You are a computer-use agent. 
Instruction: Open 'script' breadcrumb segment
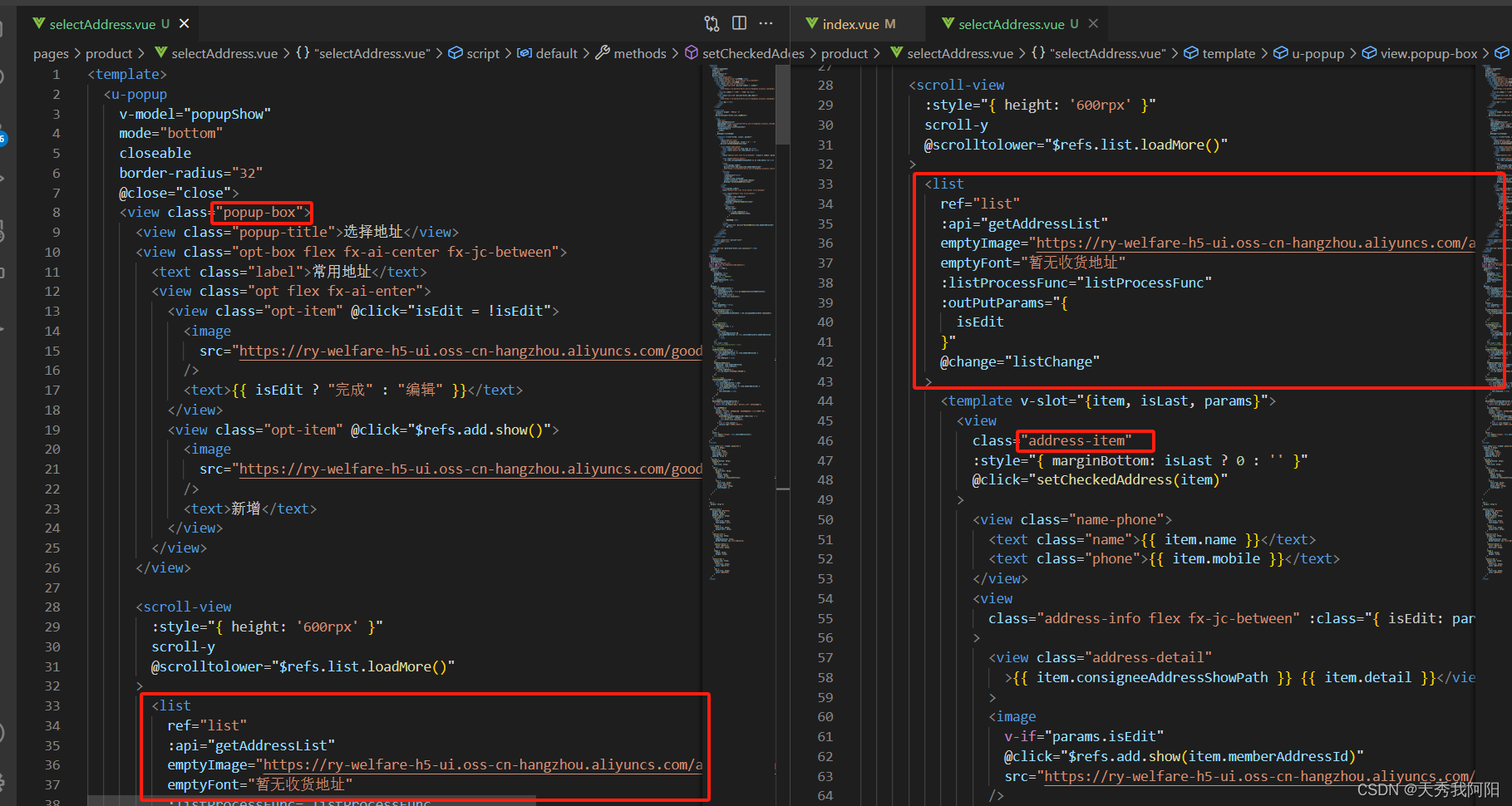coord(483,53)
